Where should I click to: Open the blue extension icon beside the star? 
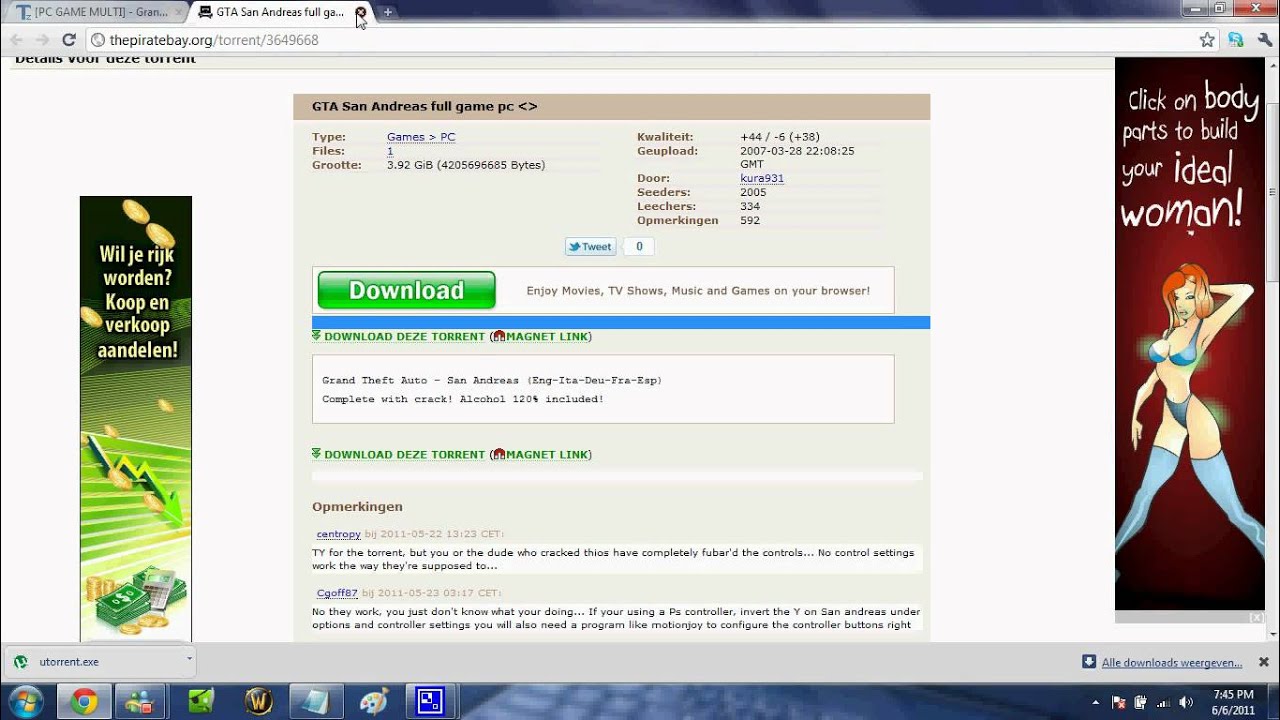pos(1236,40)
